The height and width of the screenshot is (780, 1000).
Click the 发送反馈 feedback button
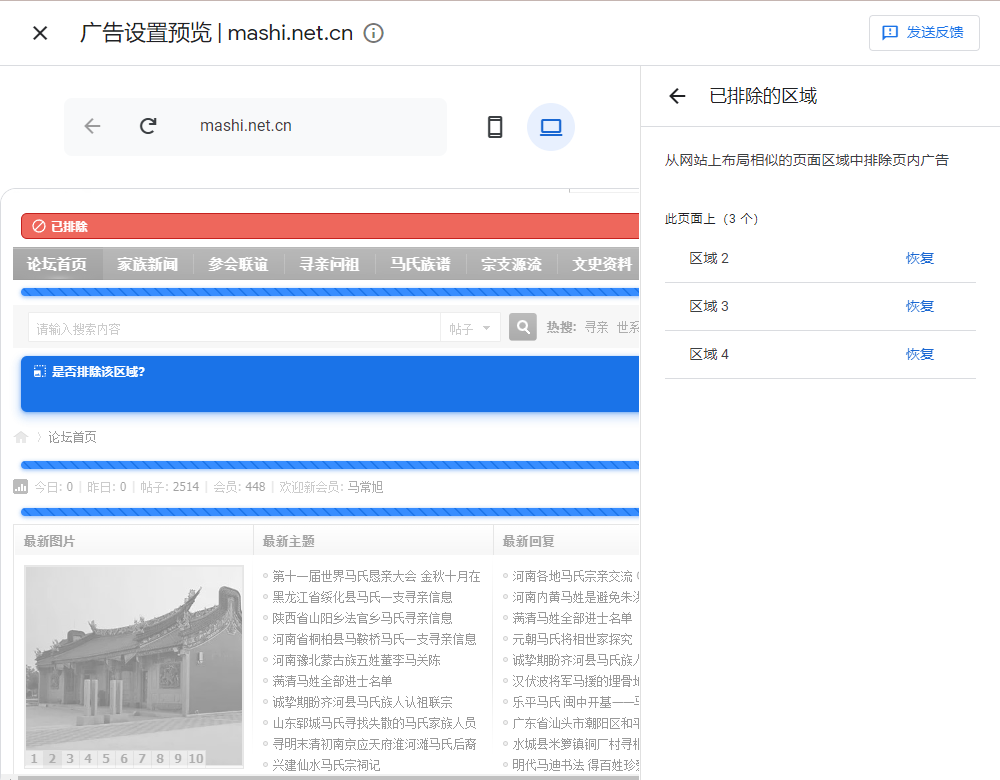click(x=924, y=33)
